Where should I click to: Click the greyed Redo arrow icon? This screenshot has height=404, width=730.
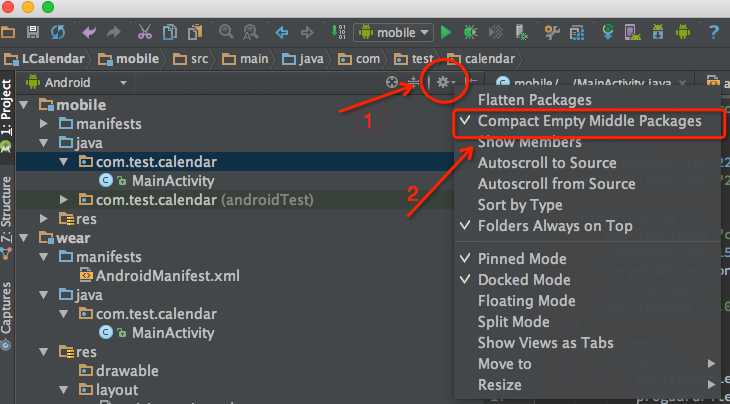point(113,32)
